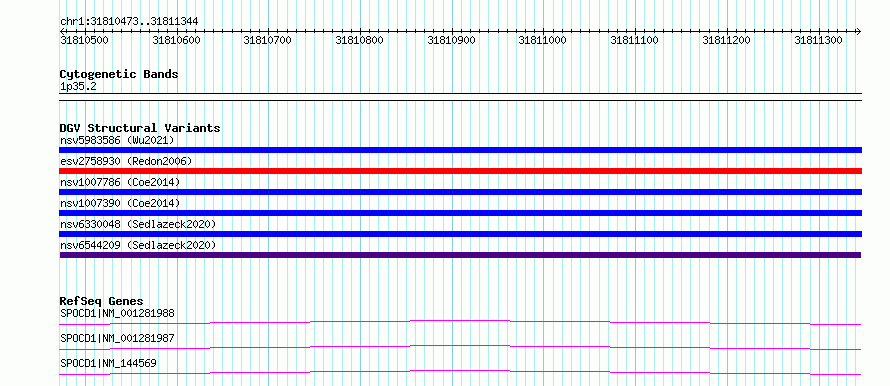Click ruler position 31811100
Image resolution: width=890 pixels, height=386 pixels.
[x=635, y=40]
